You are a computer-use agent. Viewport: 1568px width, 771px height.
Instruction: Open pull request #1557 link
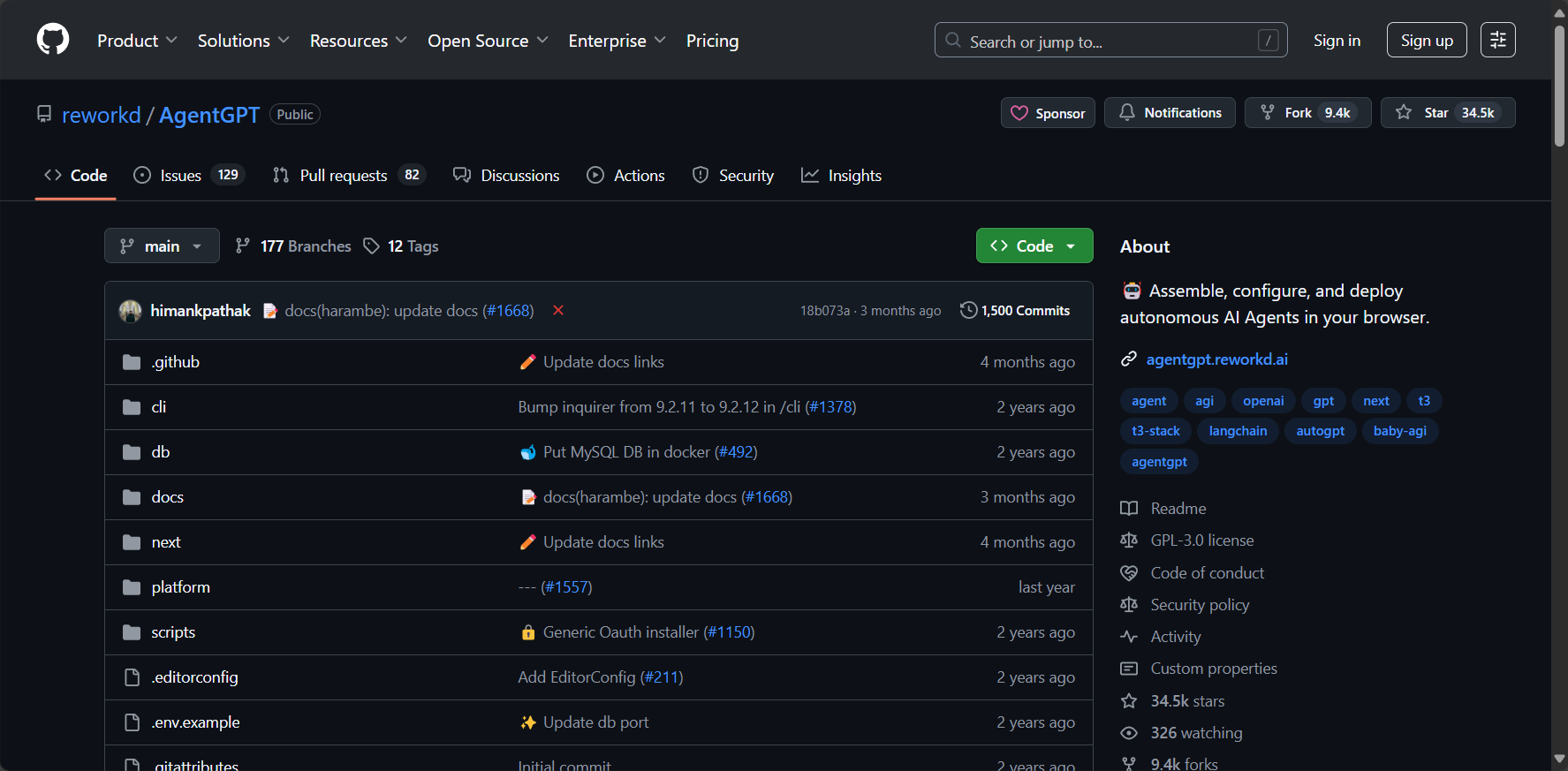566,587
